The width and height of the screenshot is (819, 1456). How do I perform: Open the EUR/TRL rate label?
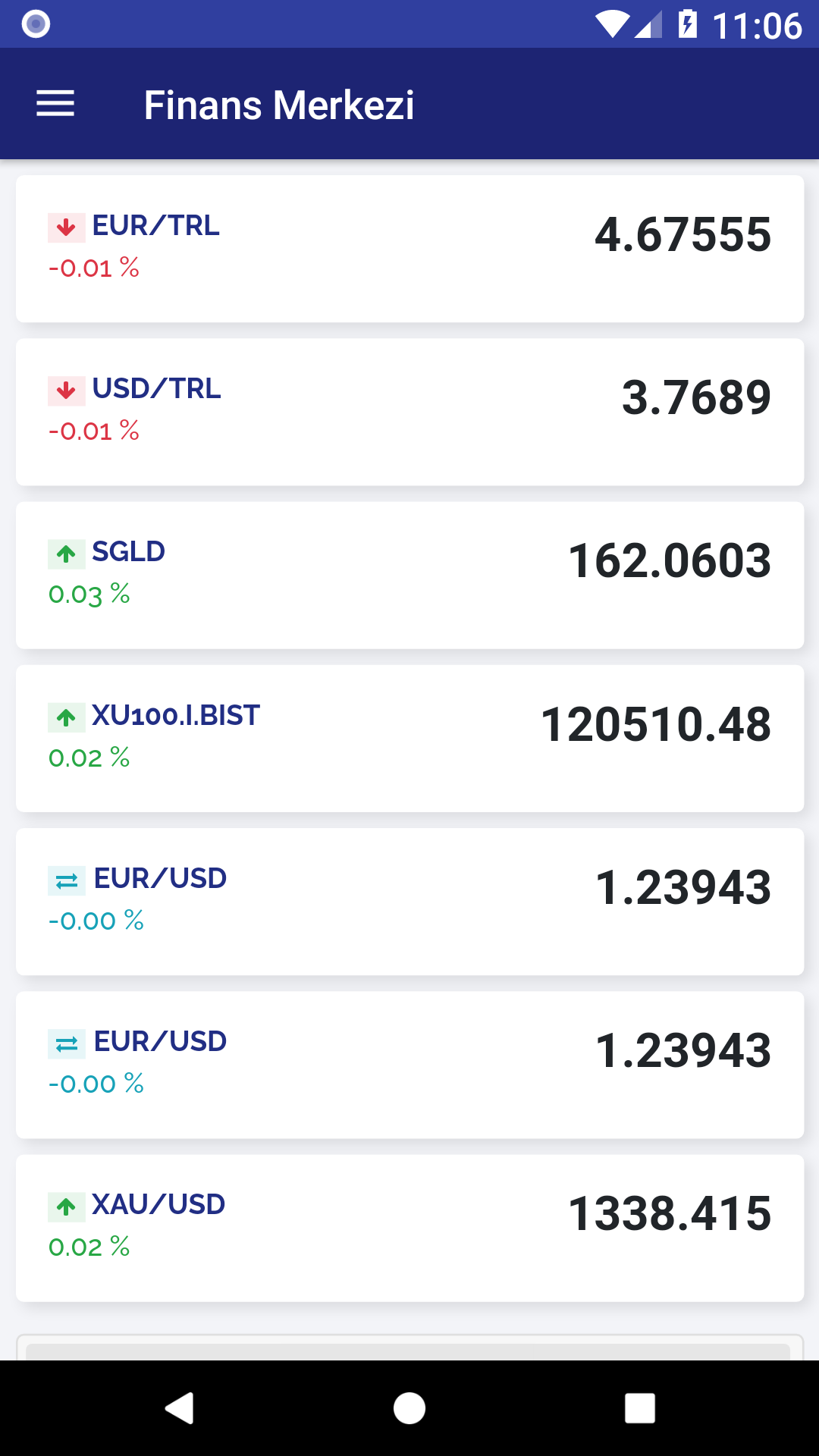[155, 225]
